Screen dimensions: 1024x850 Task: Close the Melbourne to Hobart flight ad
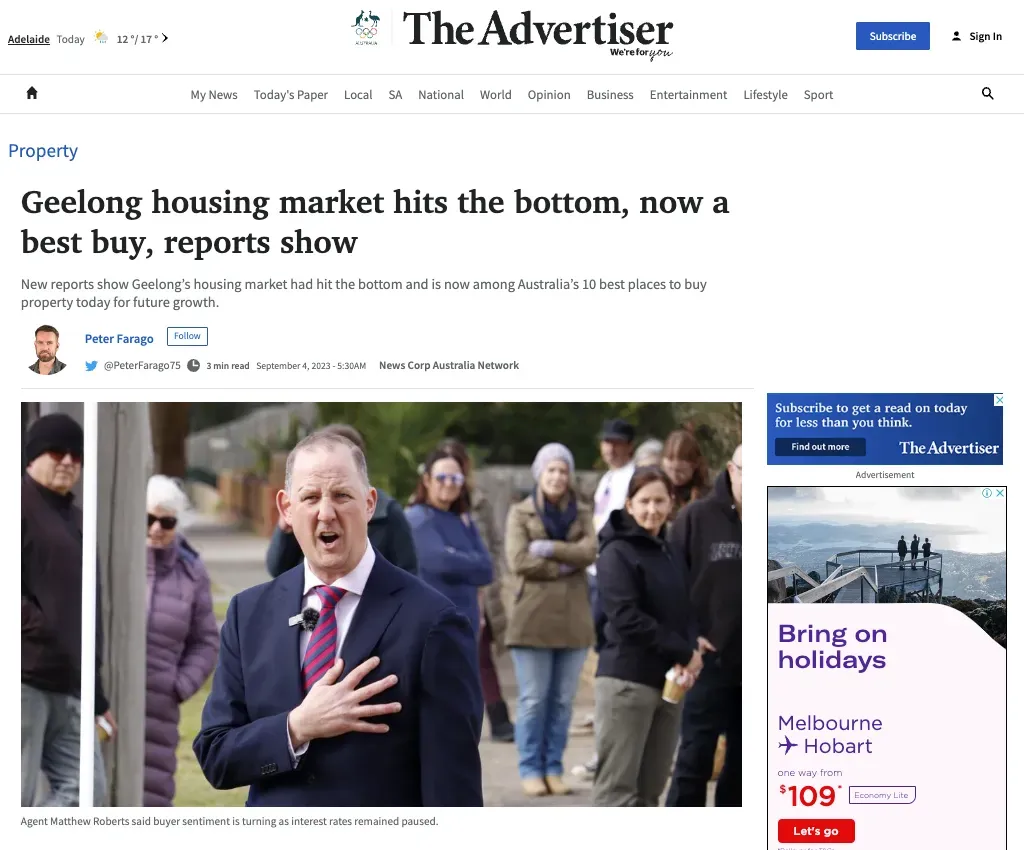1000,493
